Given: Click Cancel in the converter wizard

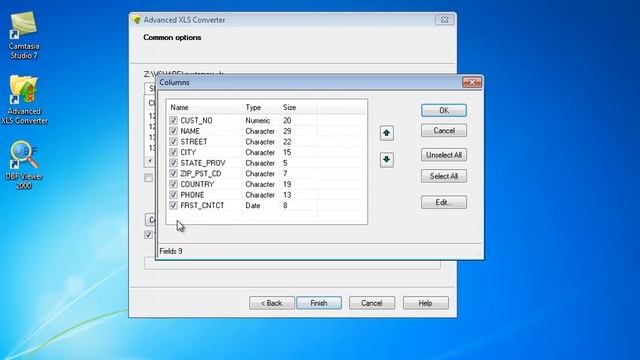Looking at the screenshot, I should tap(371, 303).
